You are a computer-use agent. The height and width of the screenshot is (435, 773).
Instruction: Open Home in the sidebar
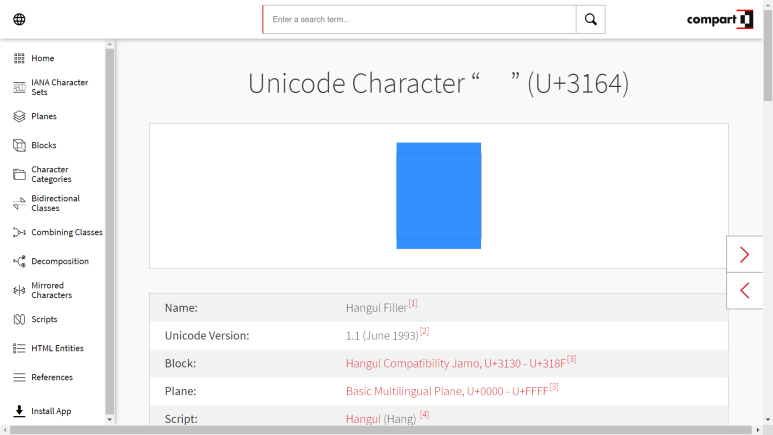pyautogui.click(x=43, y=58)
